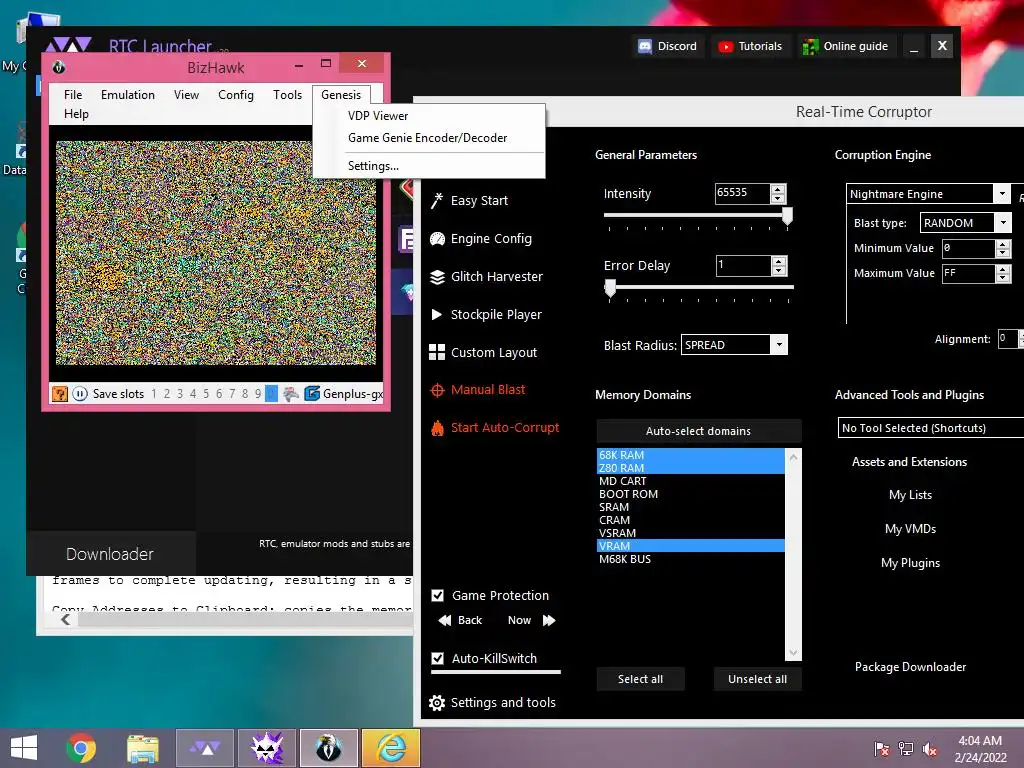This screenshot has height=768, width=1024.
Task: Click the Back rewind arrow icon
Action: (x=445, y=620)
